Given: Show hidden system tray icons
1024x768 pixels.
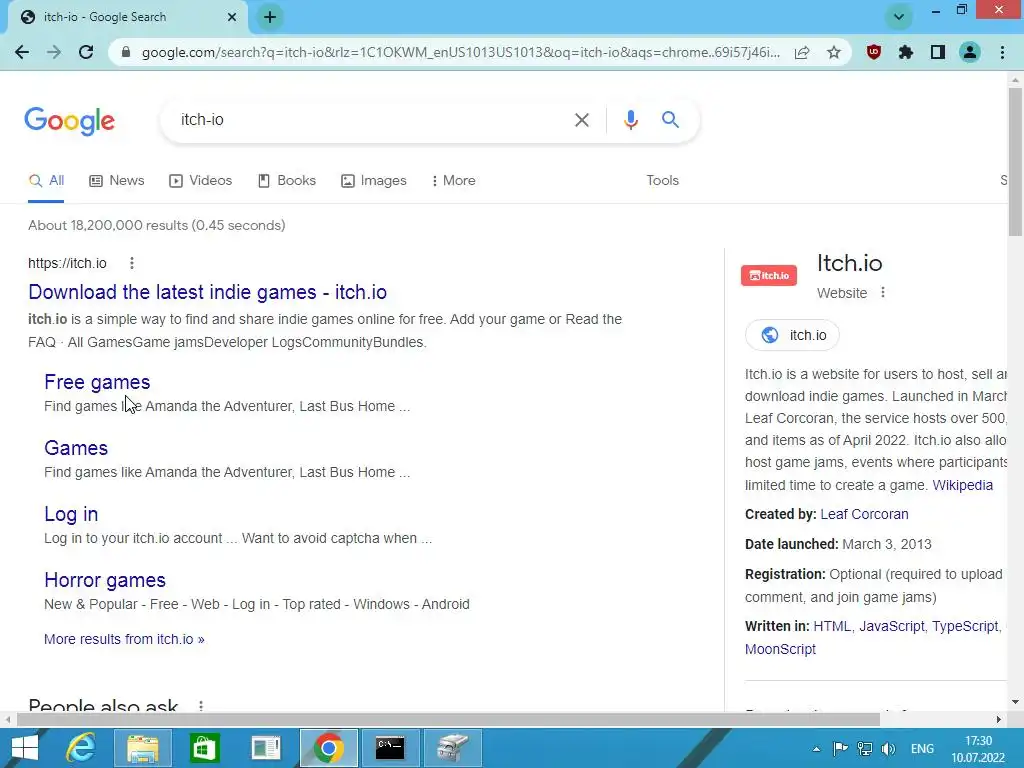Looking at the screenshot, I should (x=816, y=749).
